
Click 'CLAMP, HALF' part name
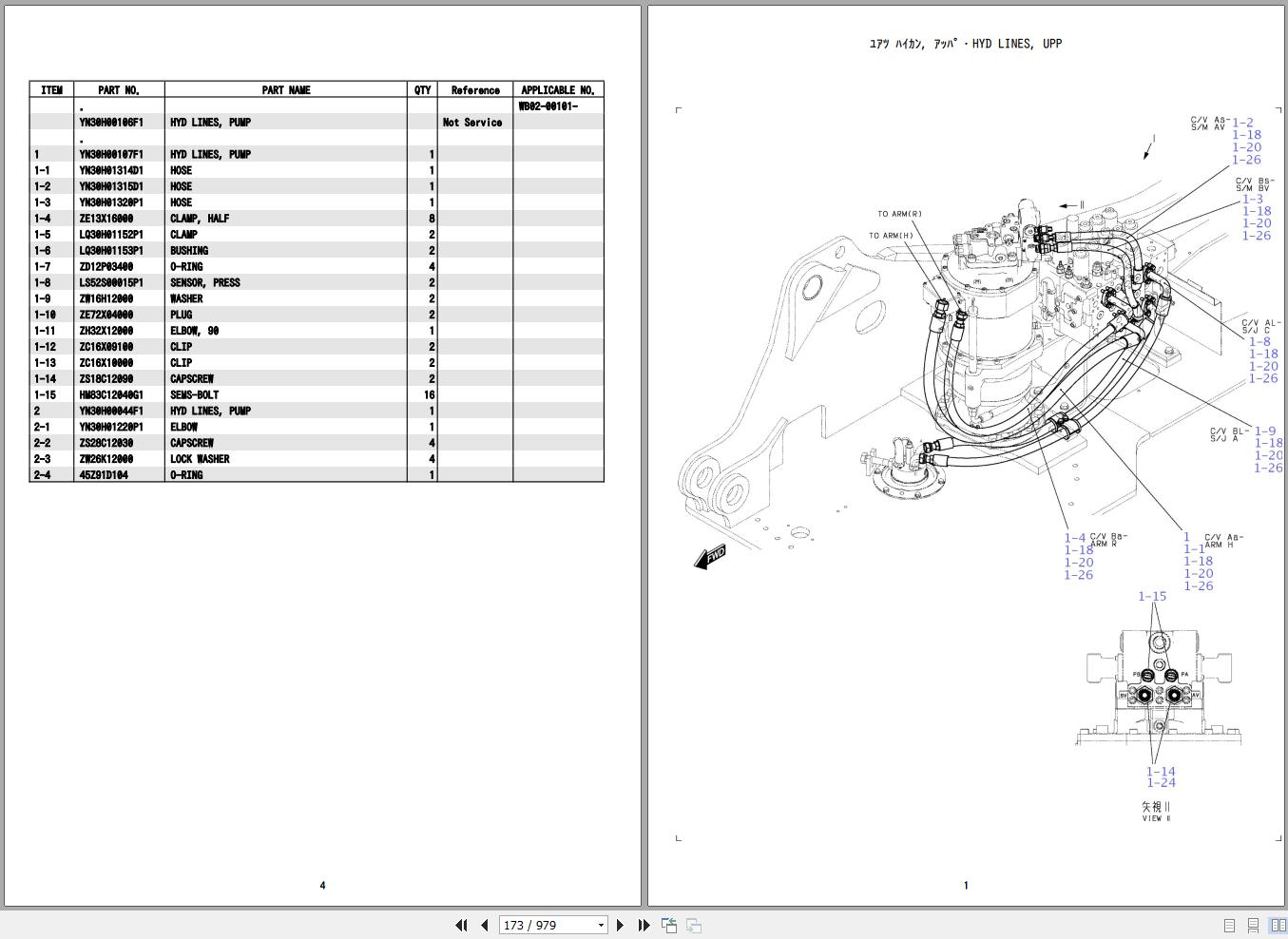point(200,219)
